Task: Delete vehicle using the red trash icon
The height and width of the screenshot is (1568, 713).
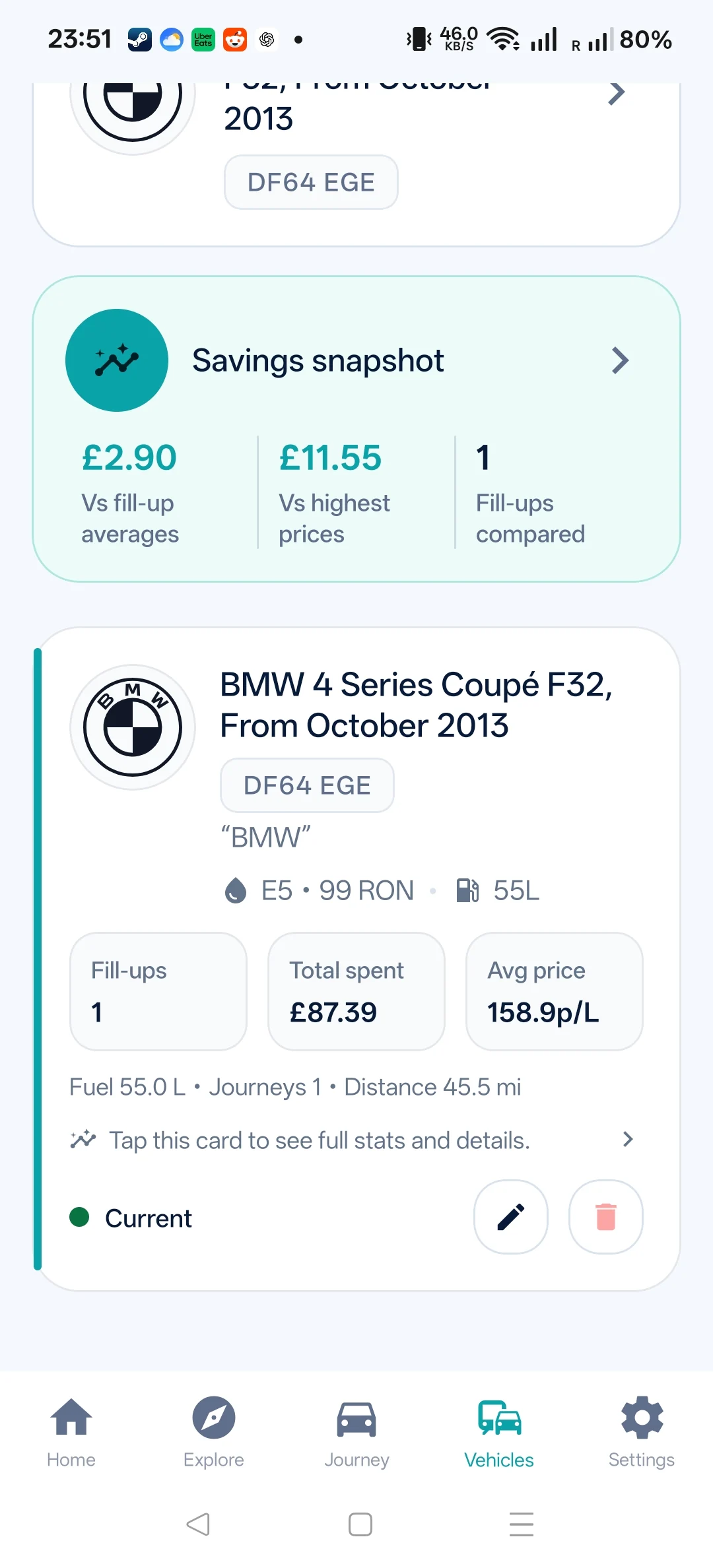Action: pyautogui.click(x=605, y=1216)
